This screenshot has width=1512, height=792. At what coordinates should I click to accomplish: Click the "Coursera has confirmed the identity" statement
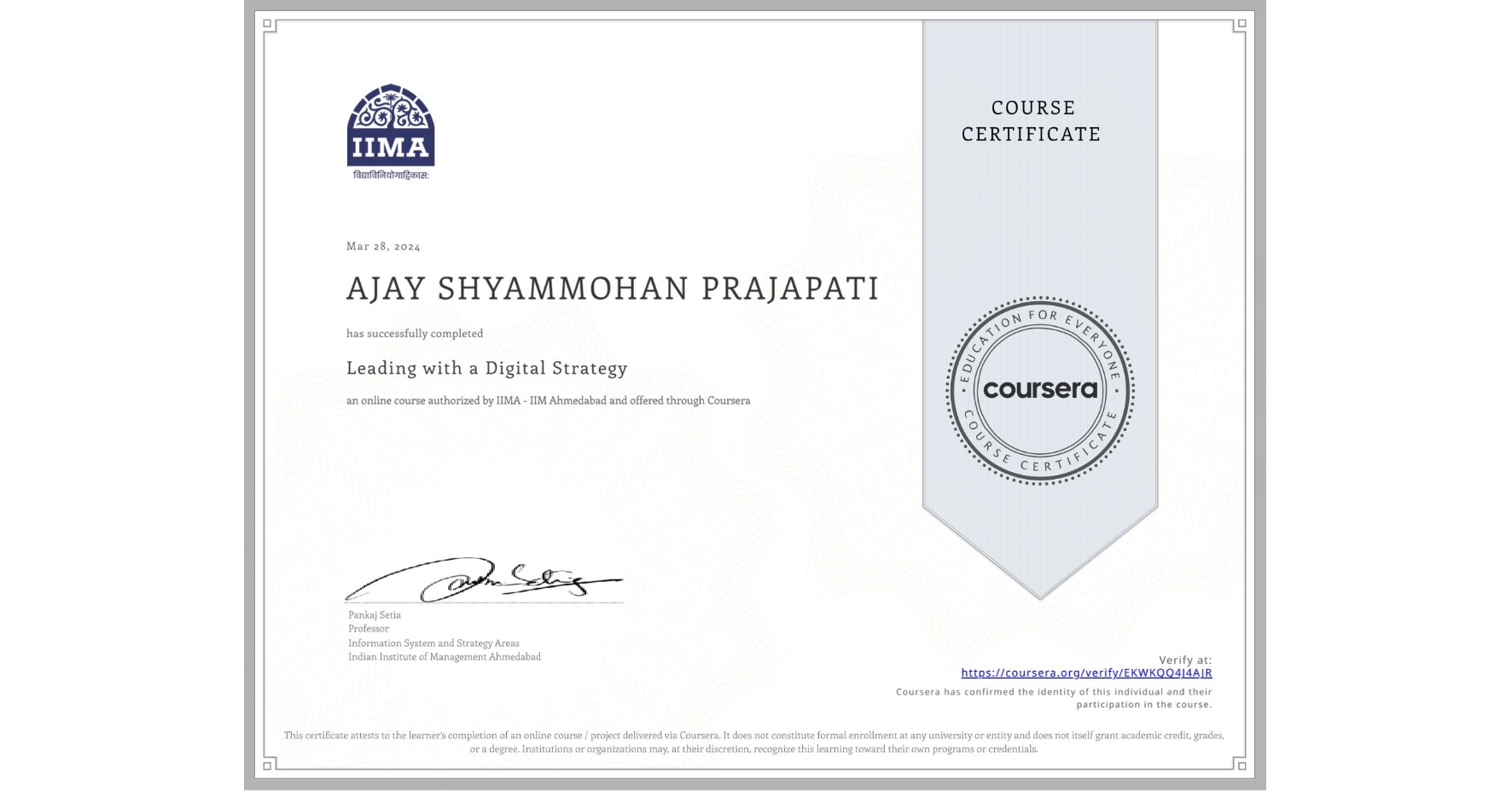(x=1054, y=698)
